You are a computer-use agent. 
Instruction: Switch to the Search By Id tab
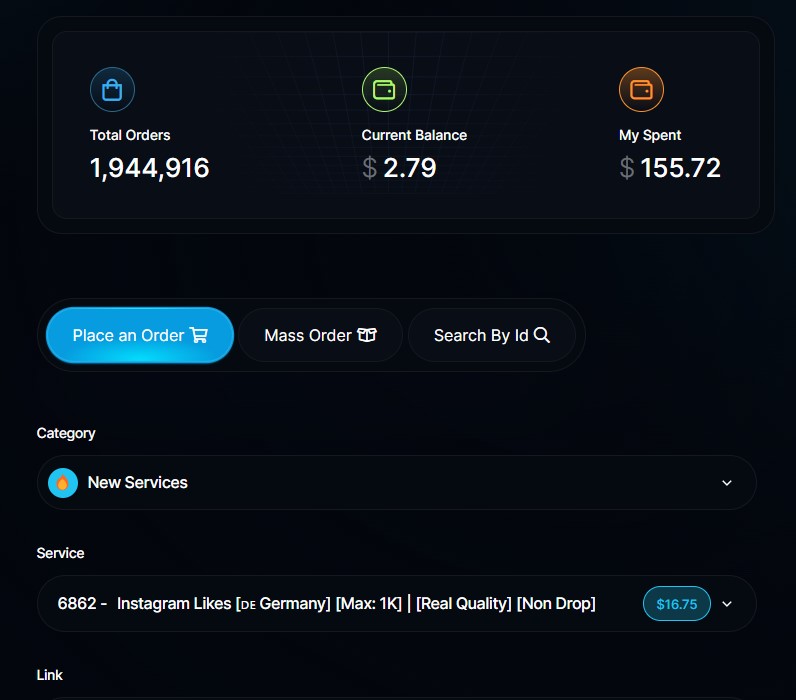click(492, 335)
